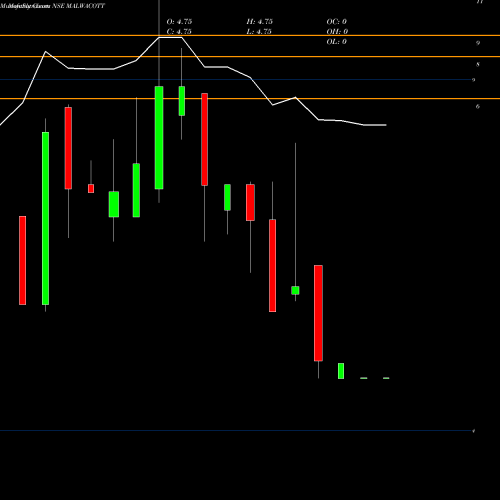Select the open value O: 4.75
This screenshot has height=500, width=500.
click(179, 22)
